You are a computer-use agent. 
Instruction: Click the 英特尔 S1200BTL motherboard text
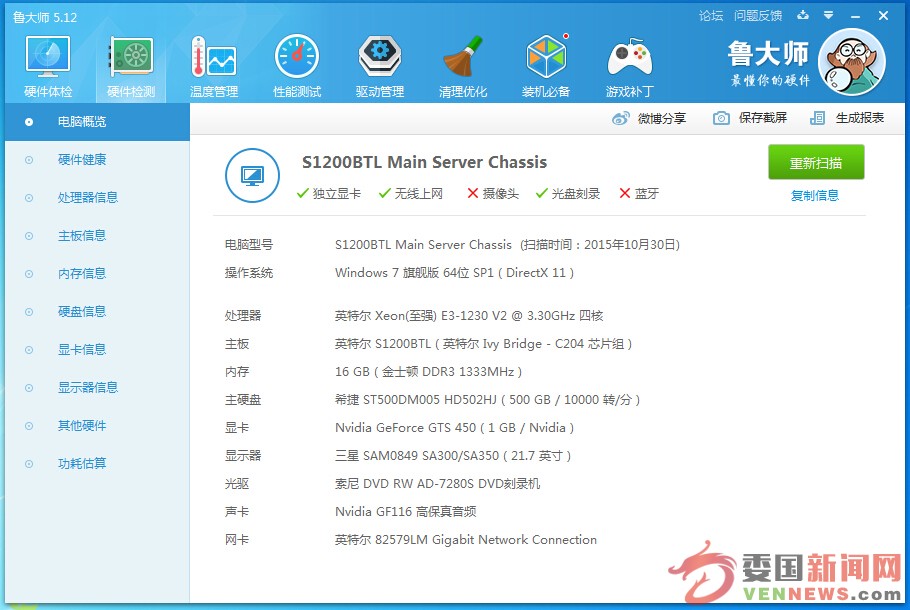coord(483,344)
